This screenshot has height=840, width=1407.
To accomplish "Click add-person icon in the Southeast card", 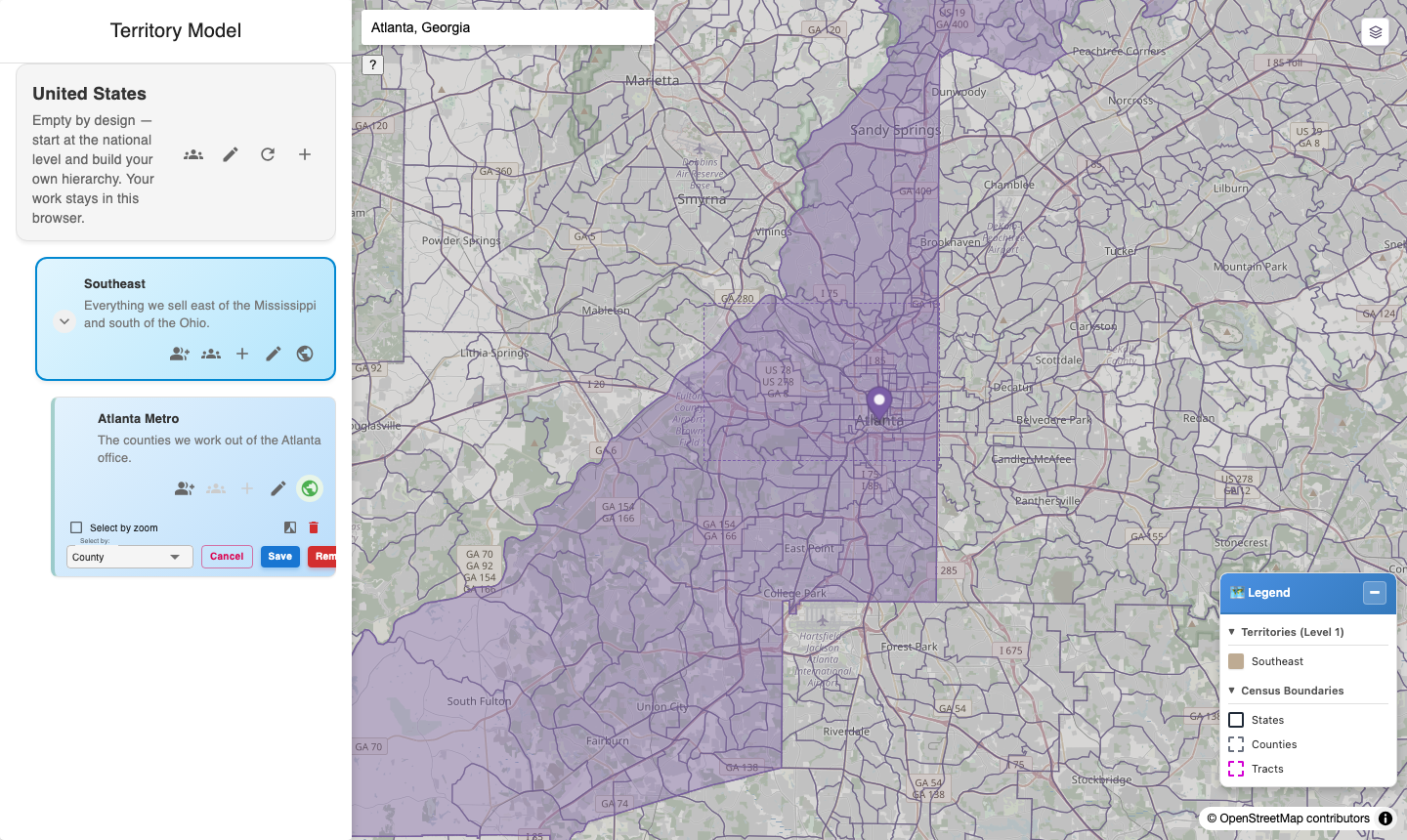I will 180,354.
